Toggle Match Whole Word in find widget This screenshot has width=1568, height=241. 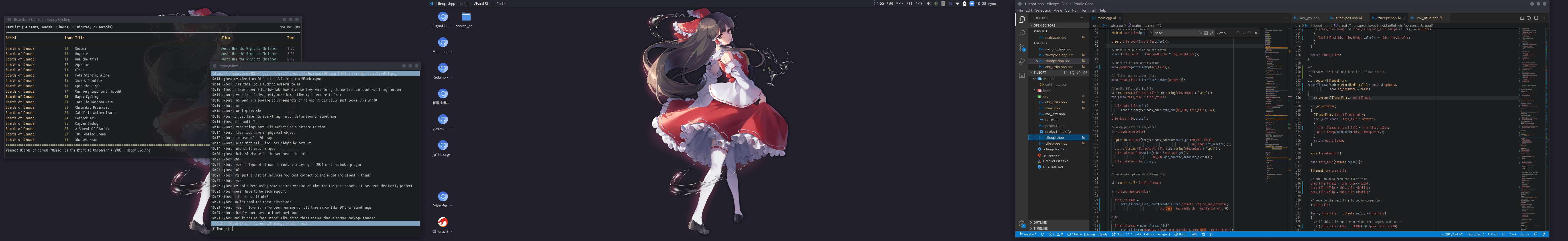tap(1206, 33)
